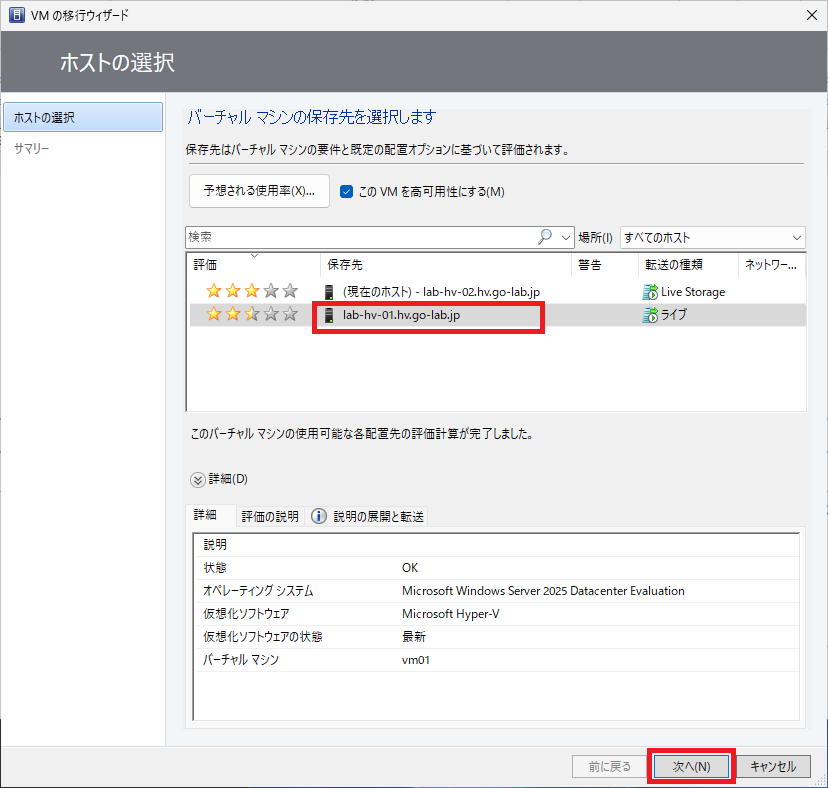Click the VM migration wizard title icon
828x788 pixels.
click(x=16, y=15)
